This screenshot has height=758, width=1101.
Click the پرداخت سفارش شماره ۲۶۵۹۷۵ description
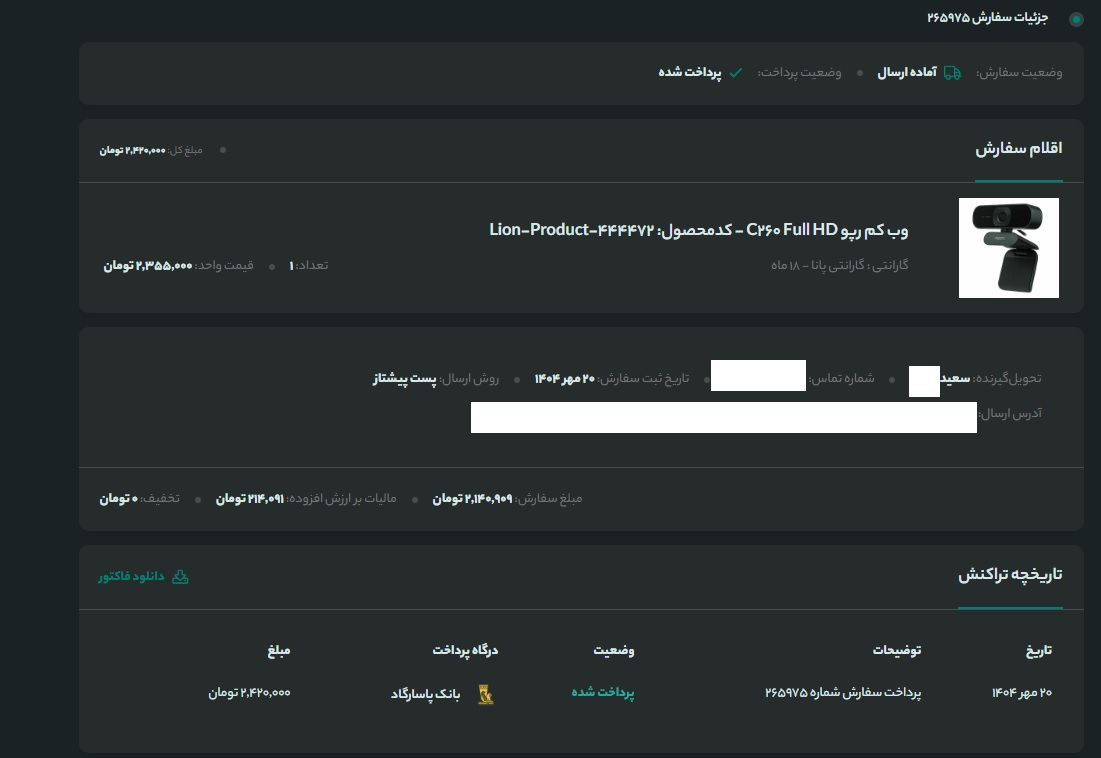click(x=842, y=693)
